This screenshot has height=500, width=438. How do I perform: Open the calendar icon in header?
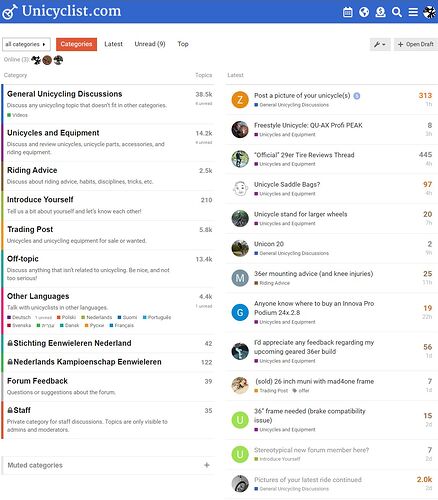click(x=347, y=12)
